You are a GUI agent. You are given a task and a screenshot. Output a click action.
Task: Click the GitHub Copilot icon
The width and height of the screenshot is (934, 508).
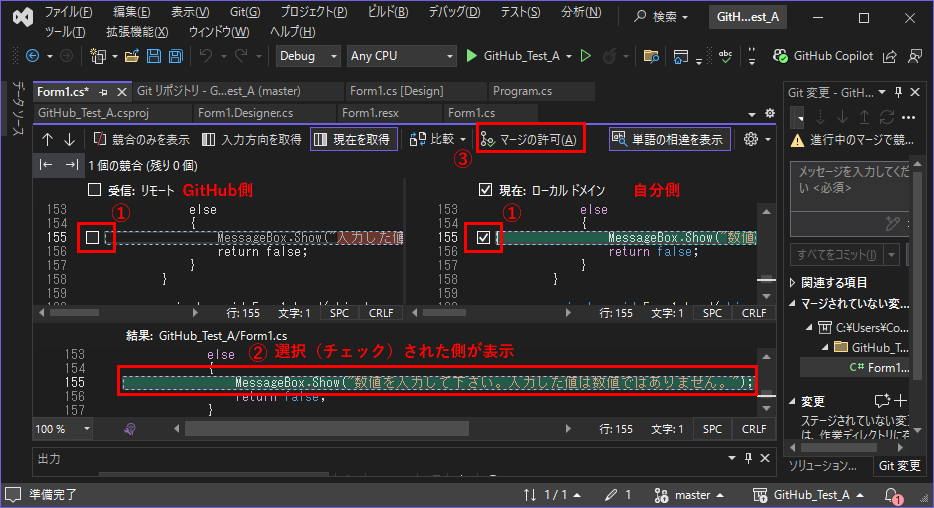tap(780, 56)
